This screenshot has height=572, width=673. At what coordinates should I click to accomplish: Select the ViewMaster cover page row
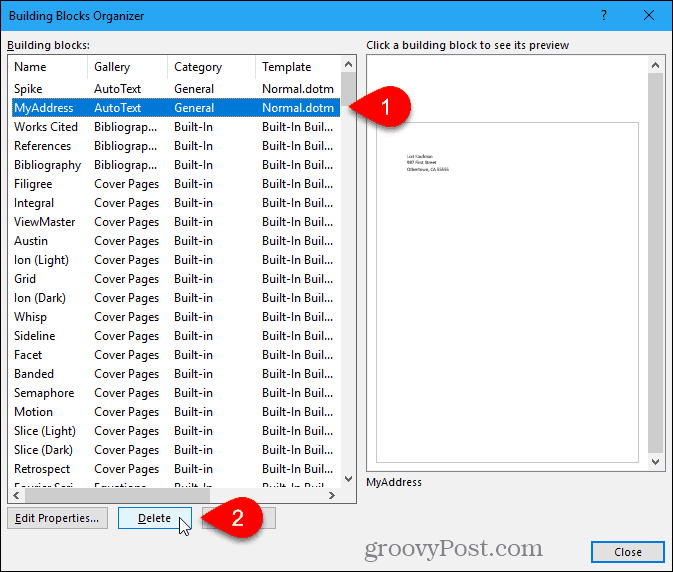[x=176, y=222]
